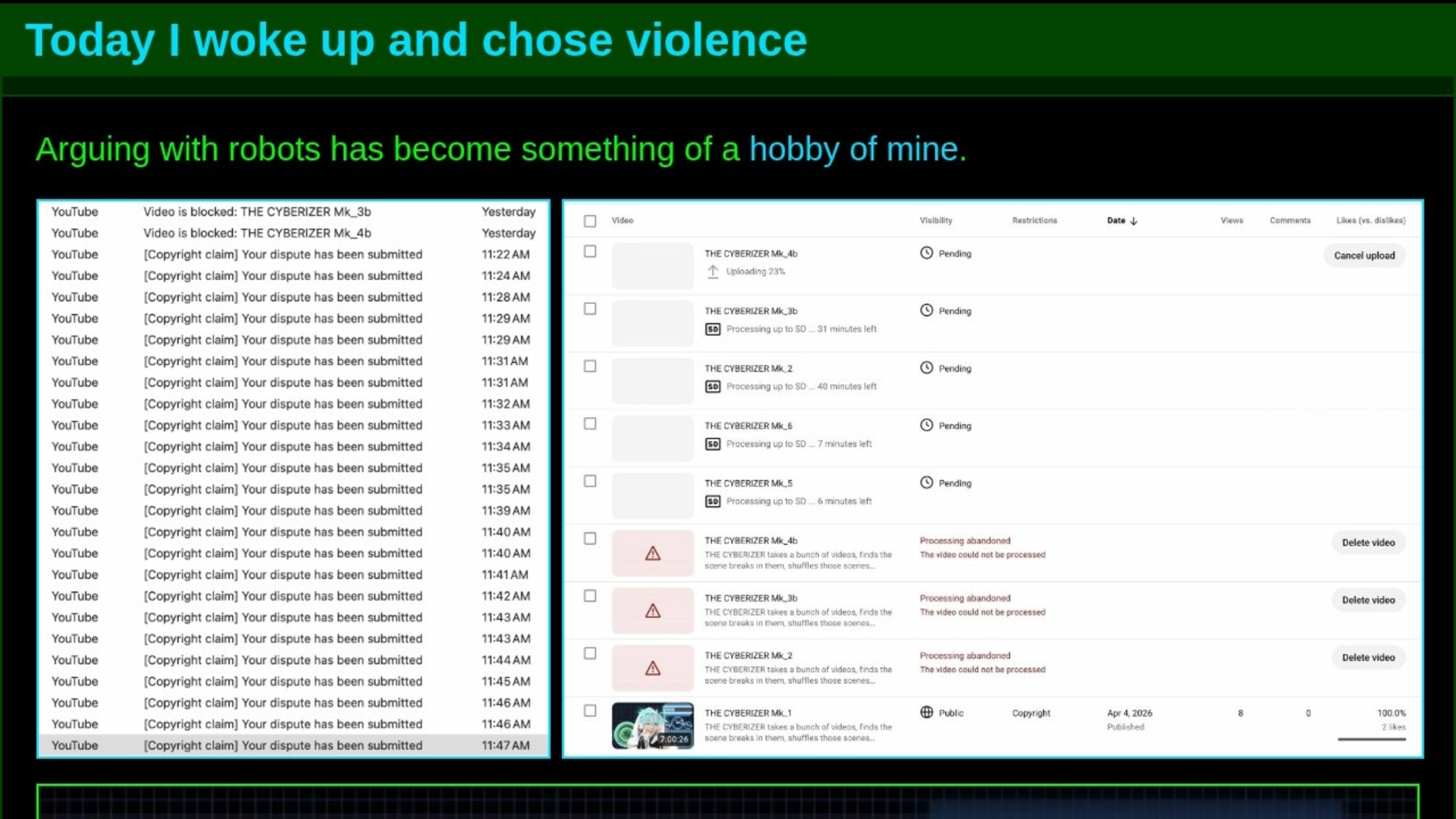This screenshot has width=1456, height=819.
Task: Click SD badge icon in Mk_2 processing row
Action: point(713,387)
